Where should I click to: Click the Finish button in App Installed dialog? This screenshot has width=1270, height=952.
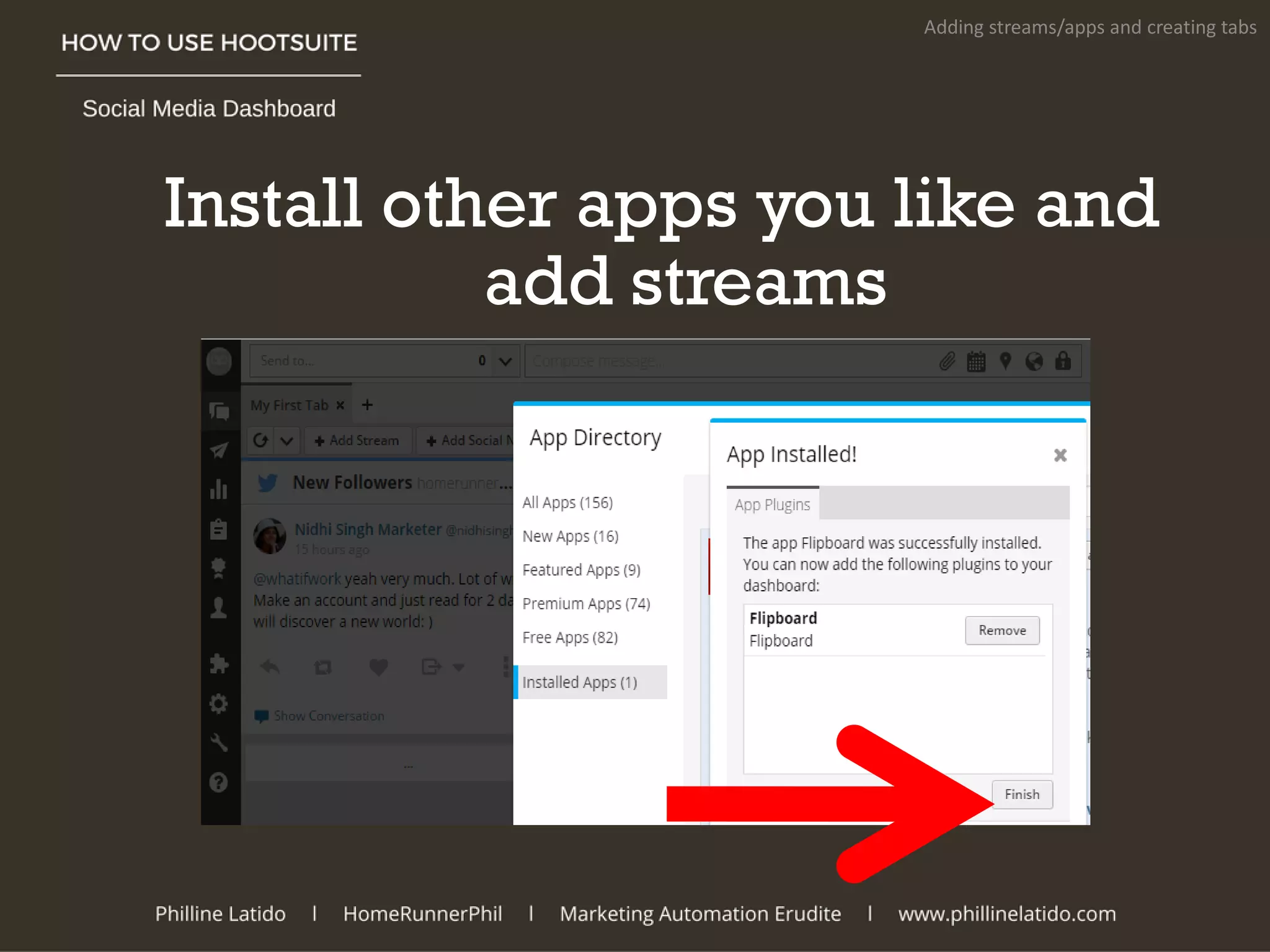pyautogui.click(x=1022, y=794)
